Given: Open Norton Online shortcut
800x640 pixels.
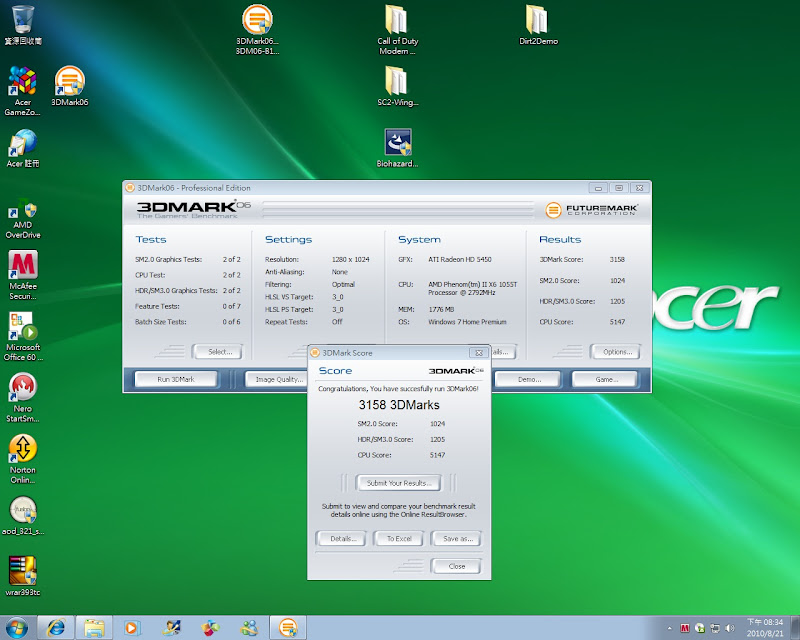Looking at the screenshot, I should [x=22, y=458].
